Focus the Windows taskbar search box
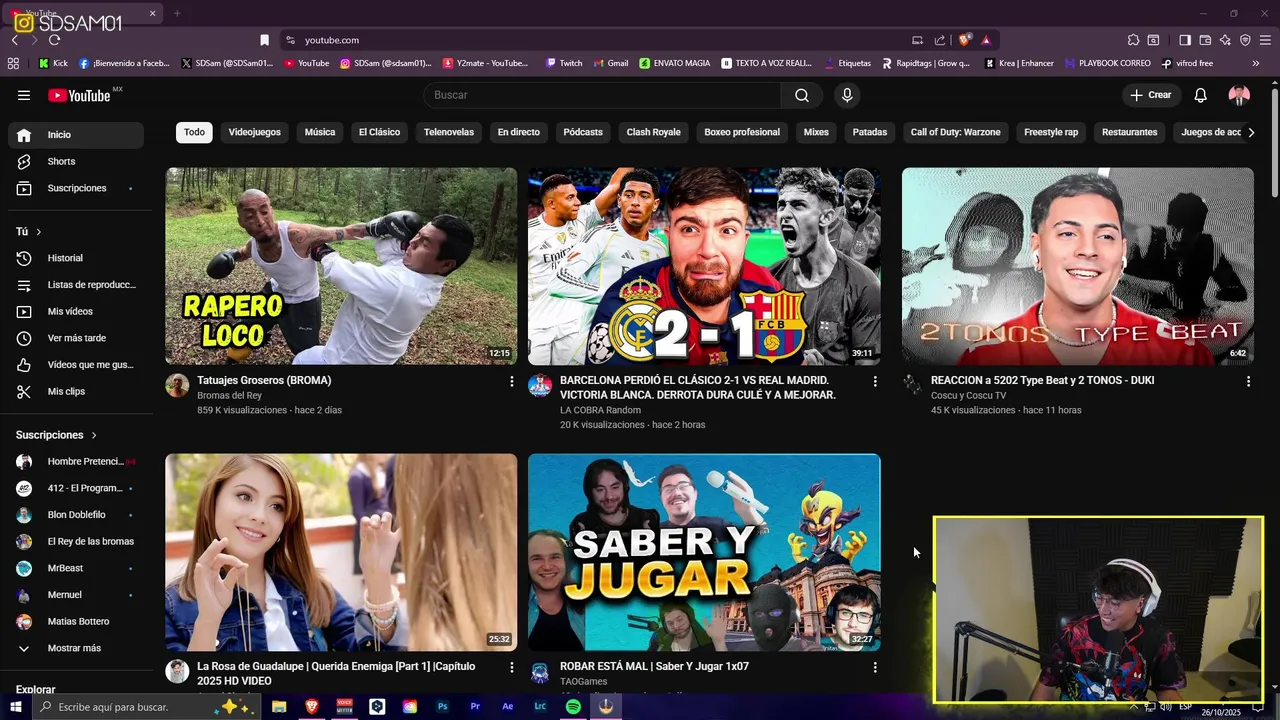 pyautogui.click(x=147, y=707)
